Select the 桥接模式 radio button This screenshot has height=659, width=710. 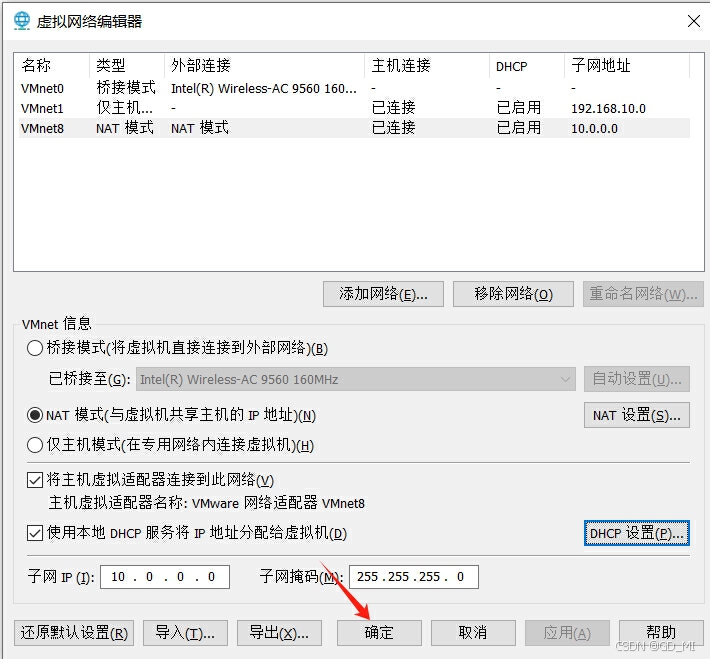tap(35, 348)
